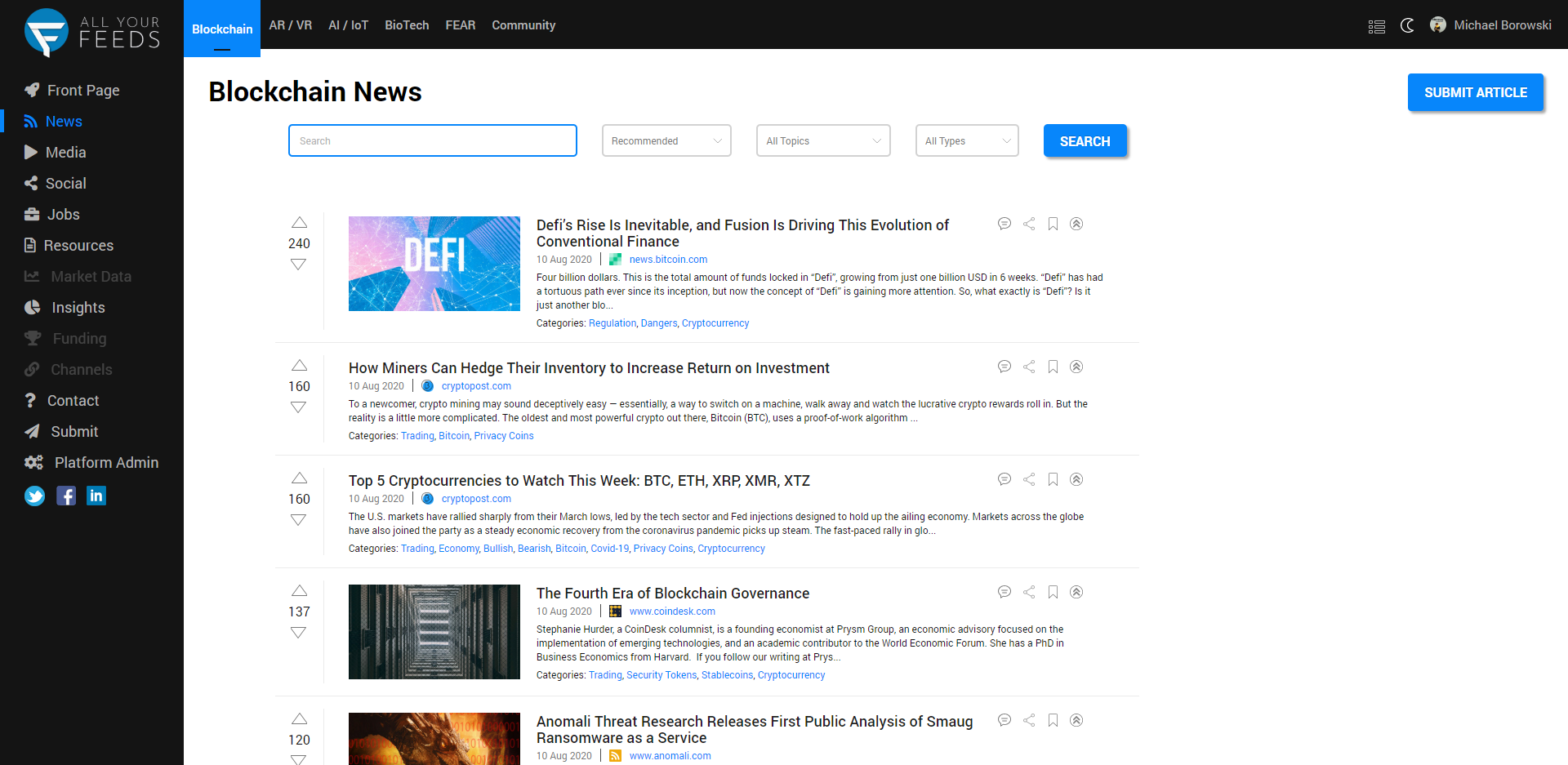This screenshot has height=765, width=1568.
Task: Bookmark the Anomali Threat Research article
Action: pyautogui.click(x=1053, y=720)
